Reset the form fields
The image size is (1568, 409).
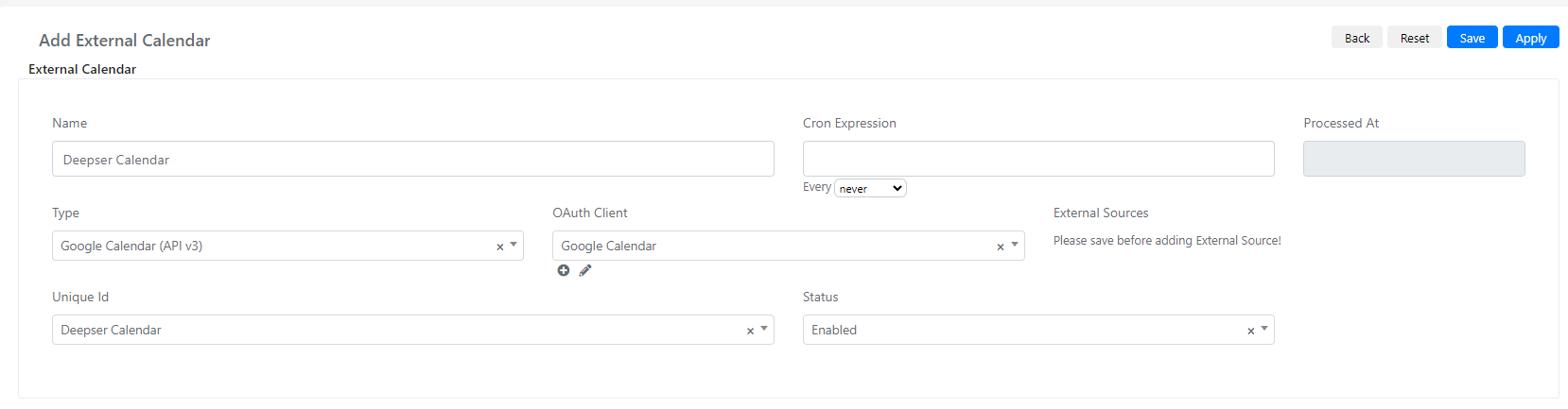coord(1415,37)
